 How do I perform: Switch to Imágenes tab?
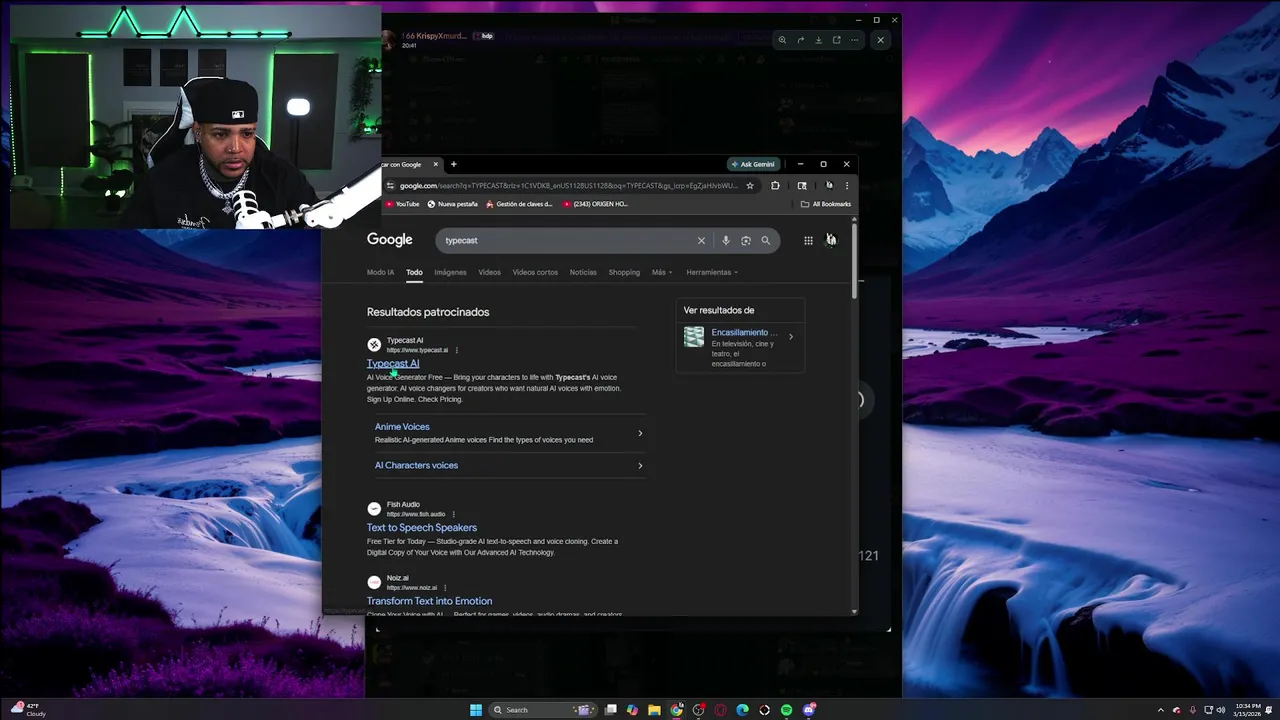tap(450, 272)
